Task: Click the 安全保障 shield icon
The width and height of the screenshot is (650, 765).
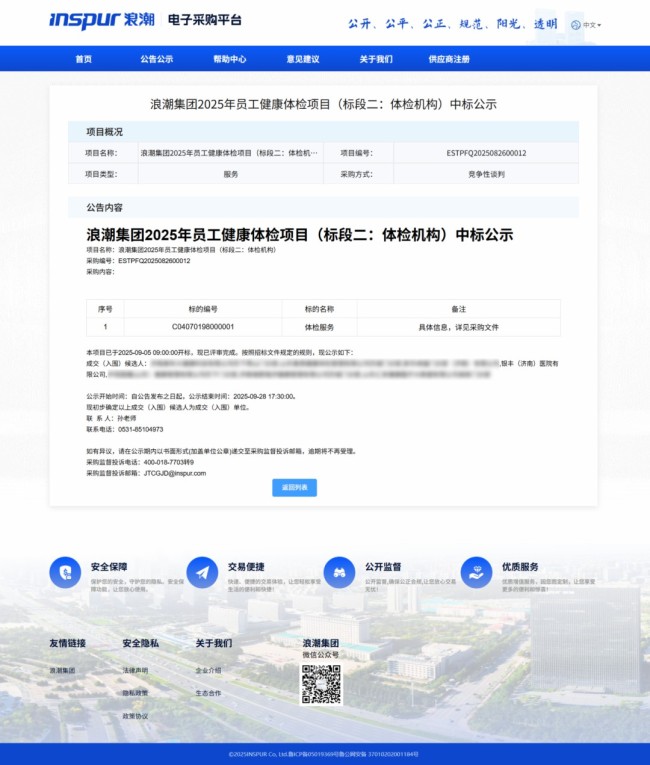Action: pyautogui.click(x=65, y=572)
